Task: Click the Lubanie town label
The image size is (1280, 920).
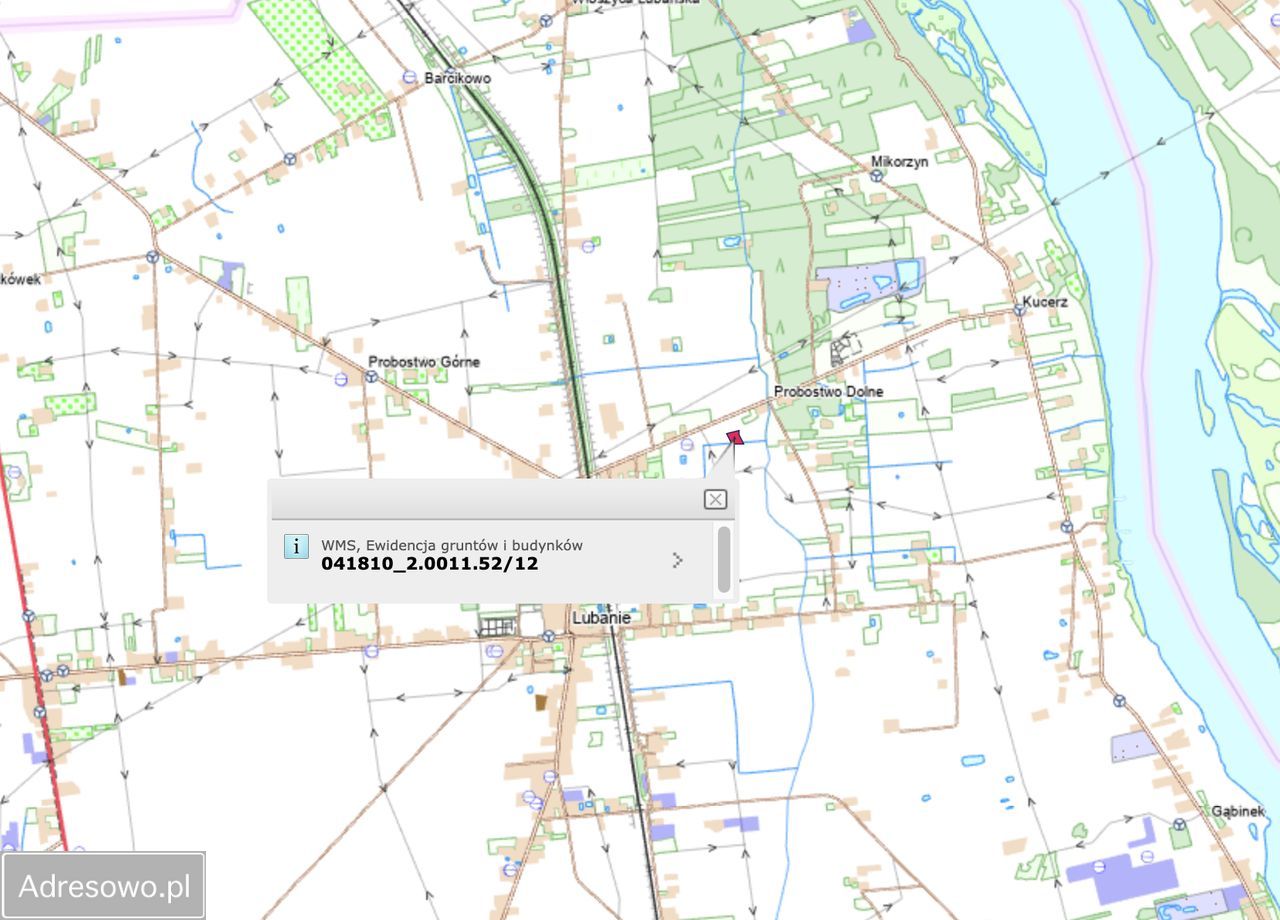Action: point(601,618)
